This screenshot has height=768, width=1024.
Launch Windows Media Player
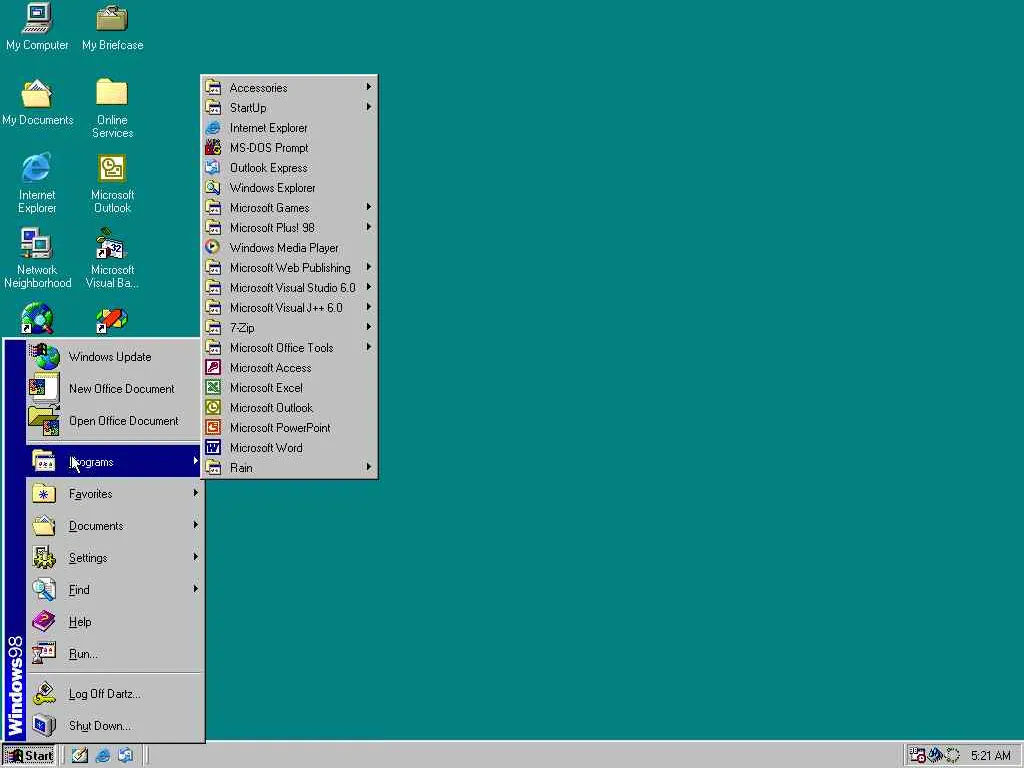(289, 248)
